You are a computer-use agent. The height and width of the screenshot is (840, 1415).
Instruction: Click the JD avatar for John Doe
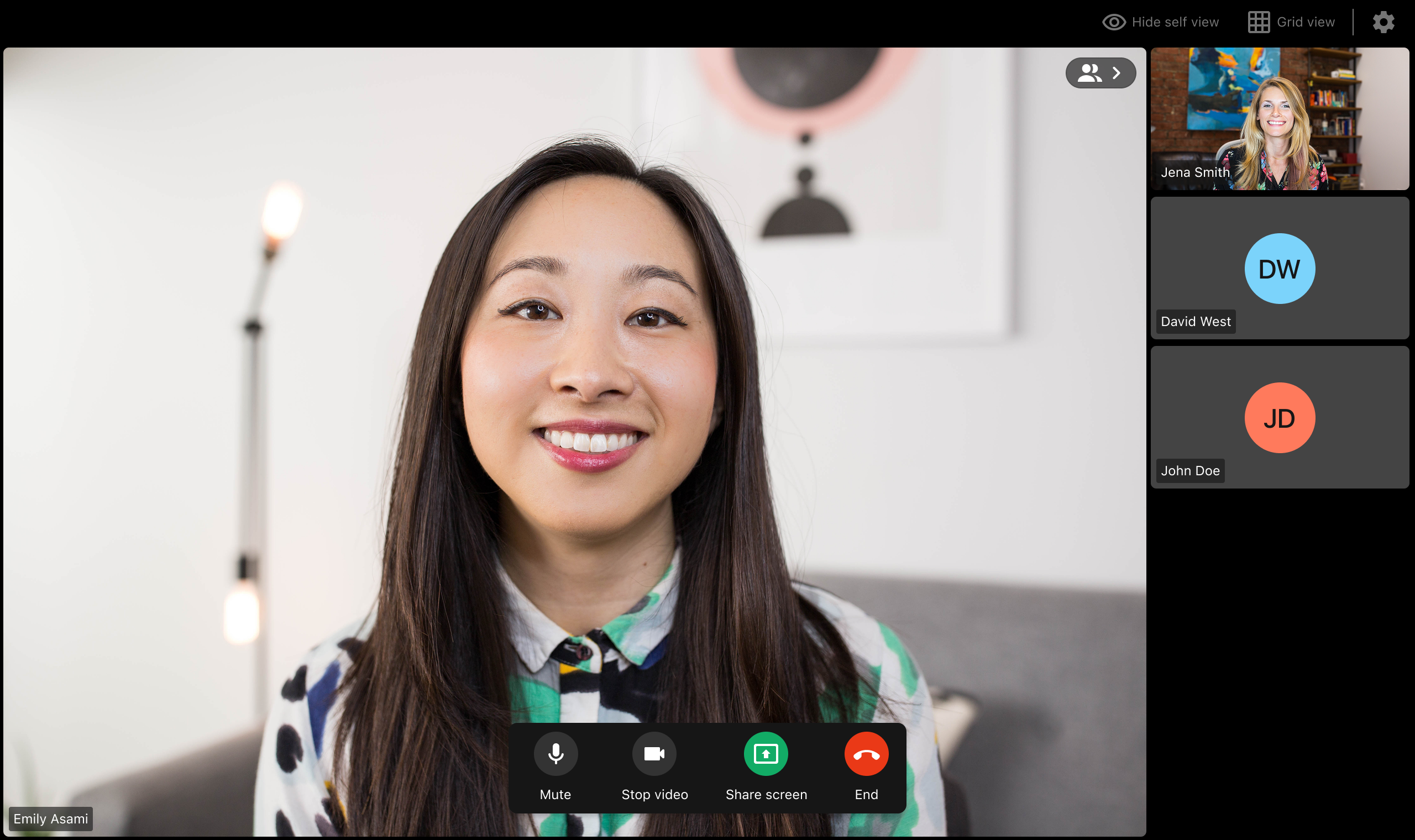coord(1279,418)
